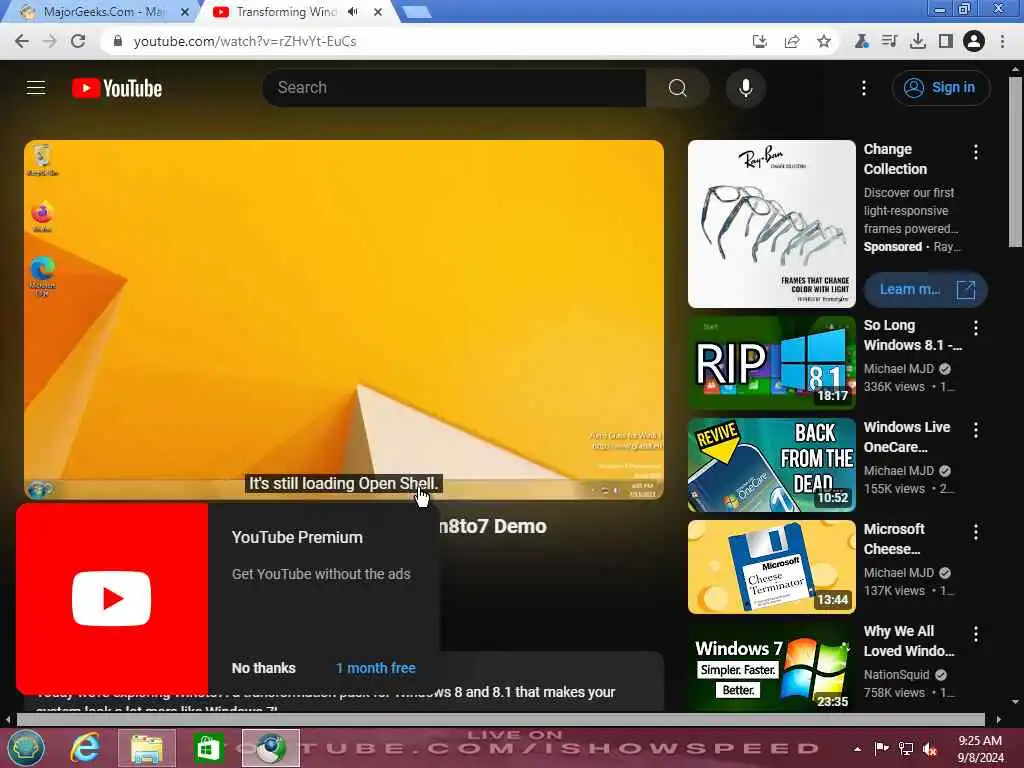Click the vertical page scrollbar
This screenshot has width=1024, height=768.
point(1015,160)
